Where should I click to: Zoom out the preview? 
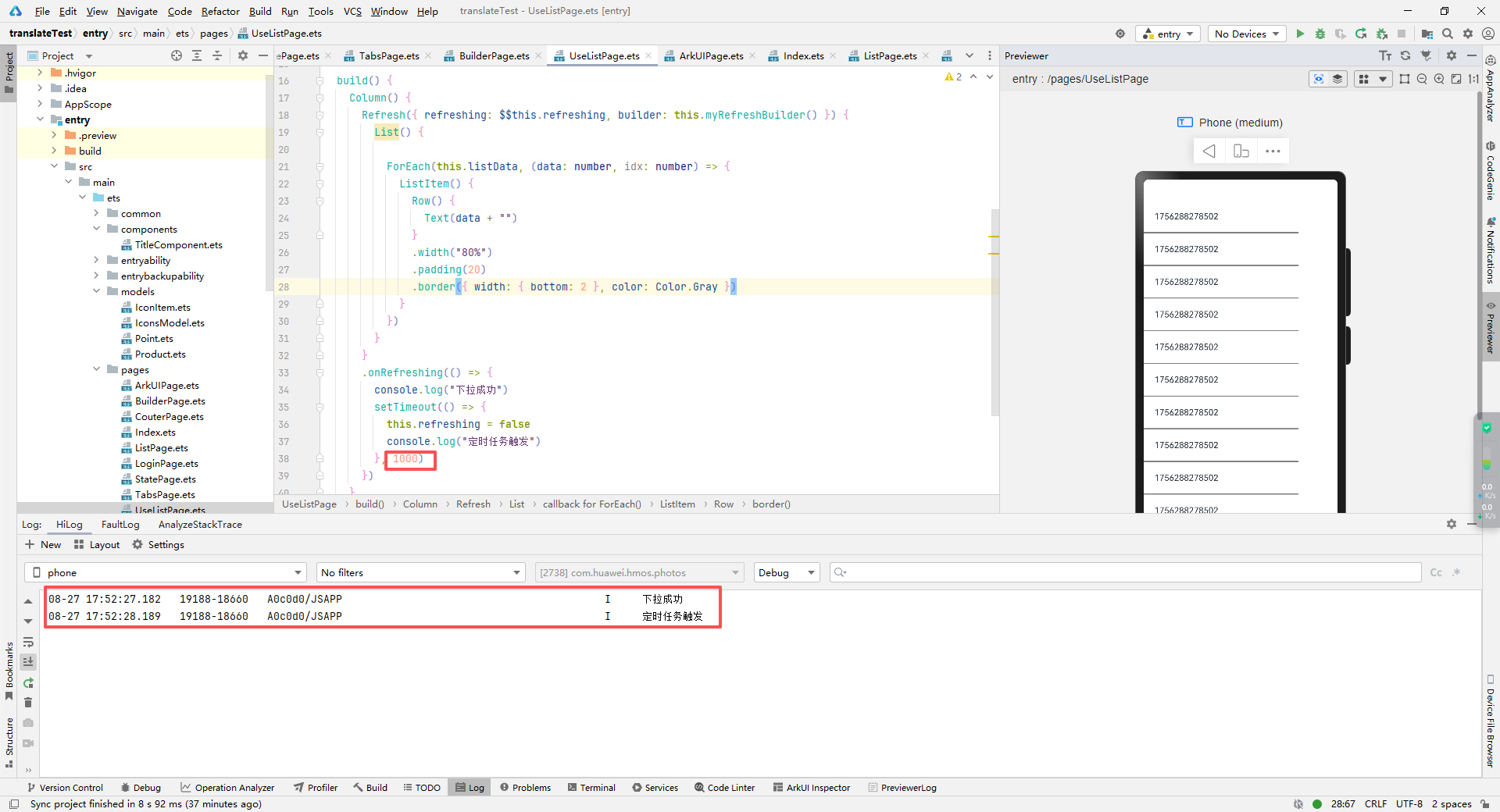1422,79
